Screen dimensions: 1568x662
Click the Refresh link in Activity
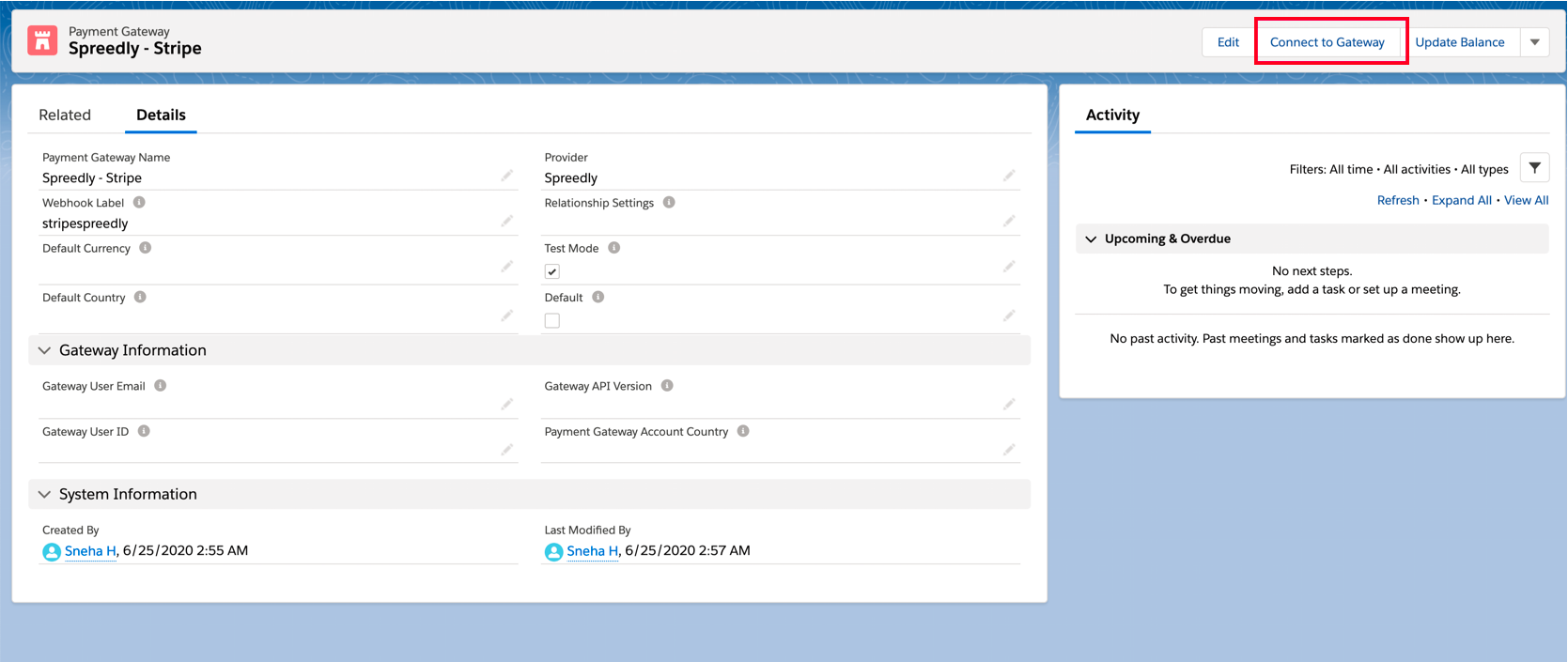(x=1397, y=200)
